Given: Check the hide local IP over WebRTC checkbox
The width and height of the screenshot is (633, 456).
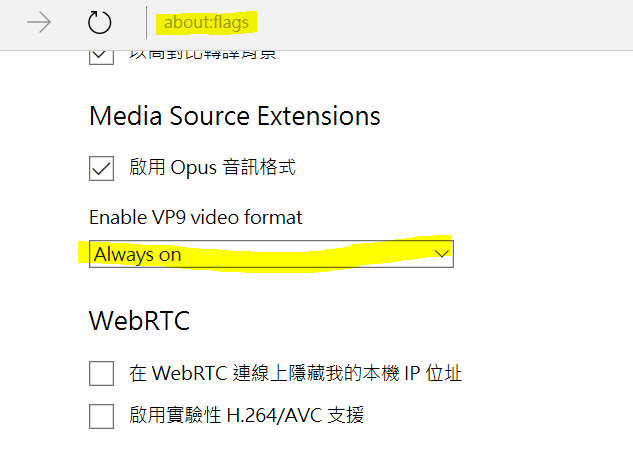Looking at the screenshot, I should (x=101, y=373).
